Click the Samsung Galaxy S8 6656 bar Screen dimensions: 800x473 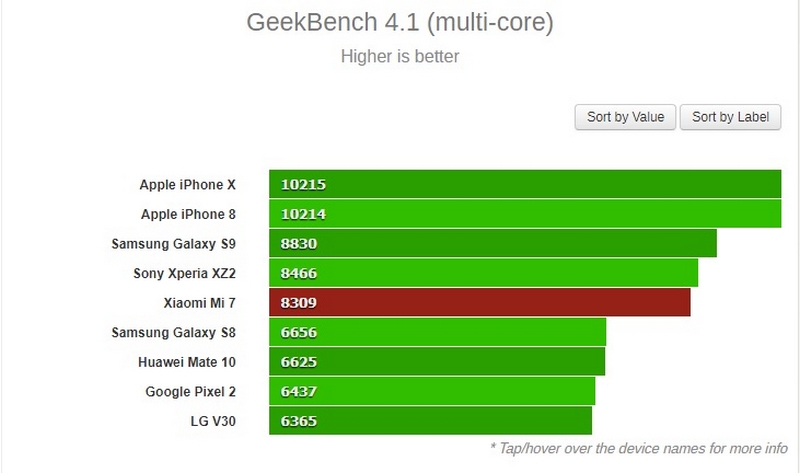(x=437, y=332)
